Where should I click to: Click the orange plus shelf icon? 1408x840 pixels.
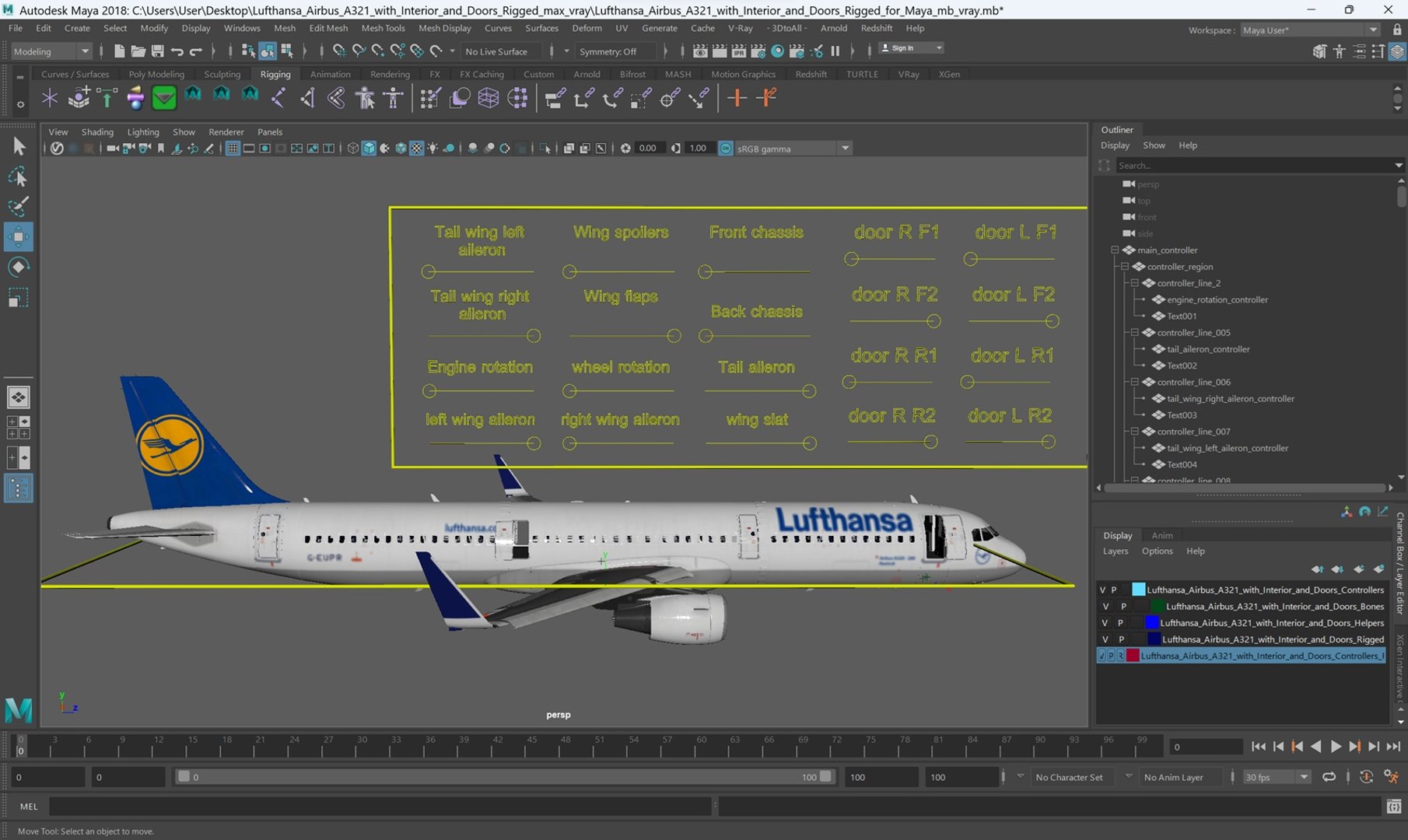click(x=737, y=98)
